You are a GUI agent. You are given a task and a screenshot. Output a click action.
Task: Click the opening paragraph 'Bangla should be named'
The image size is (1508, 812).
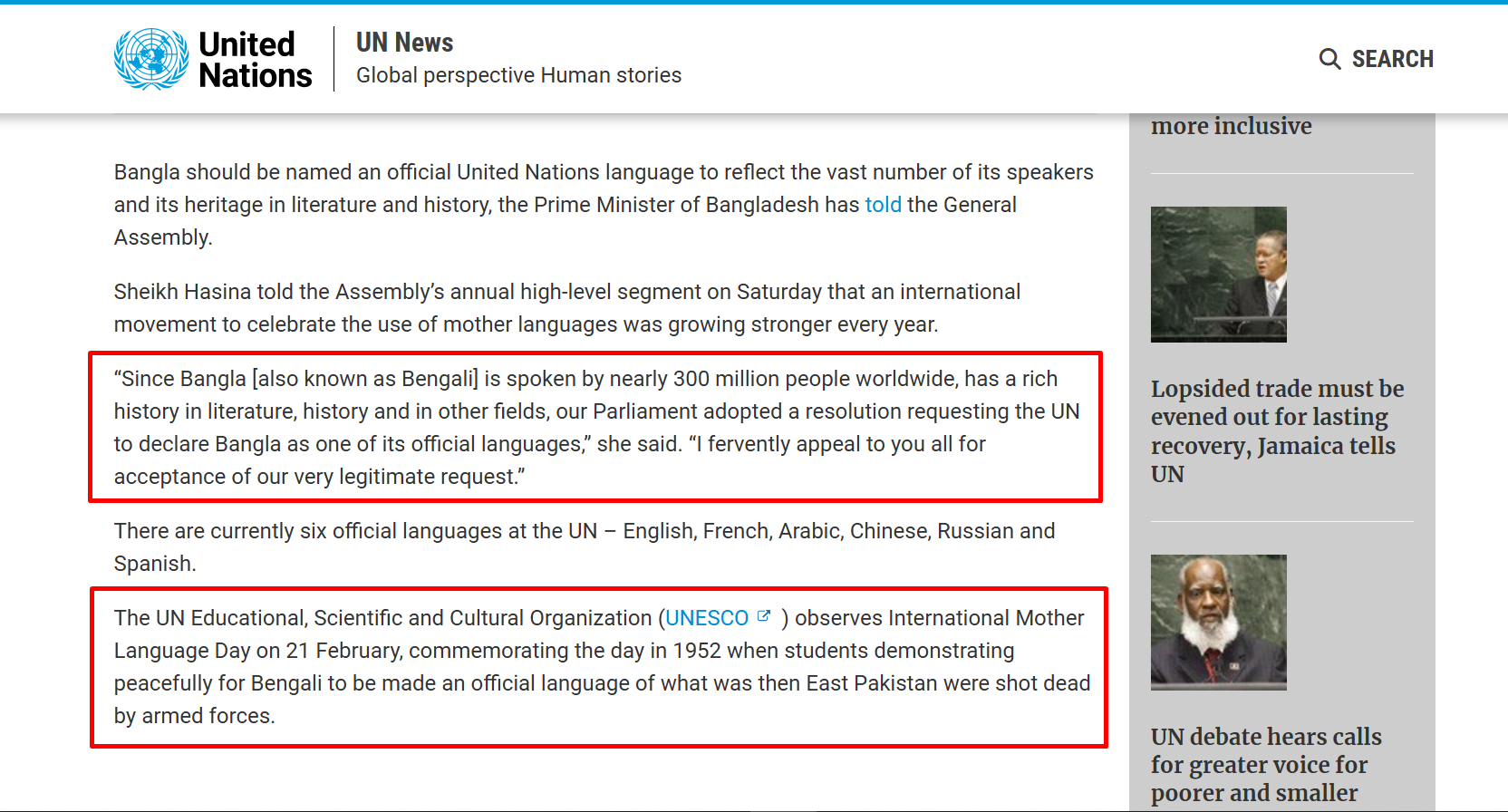click(x=604, y=205)
